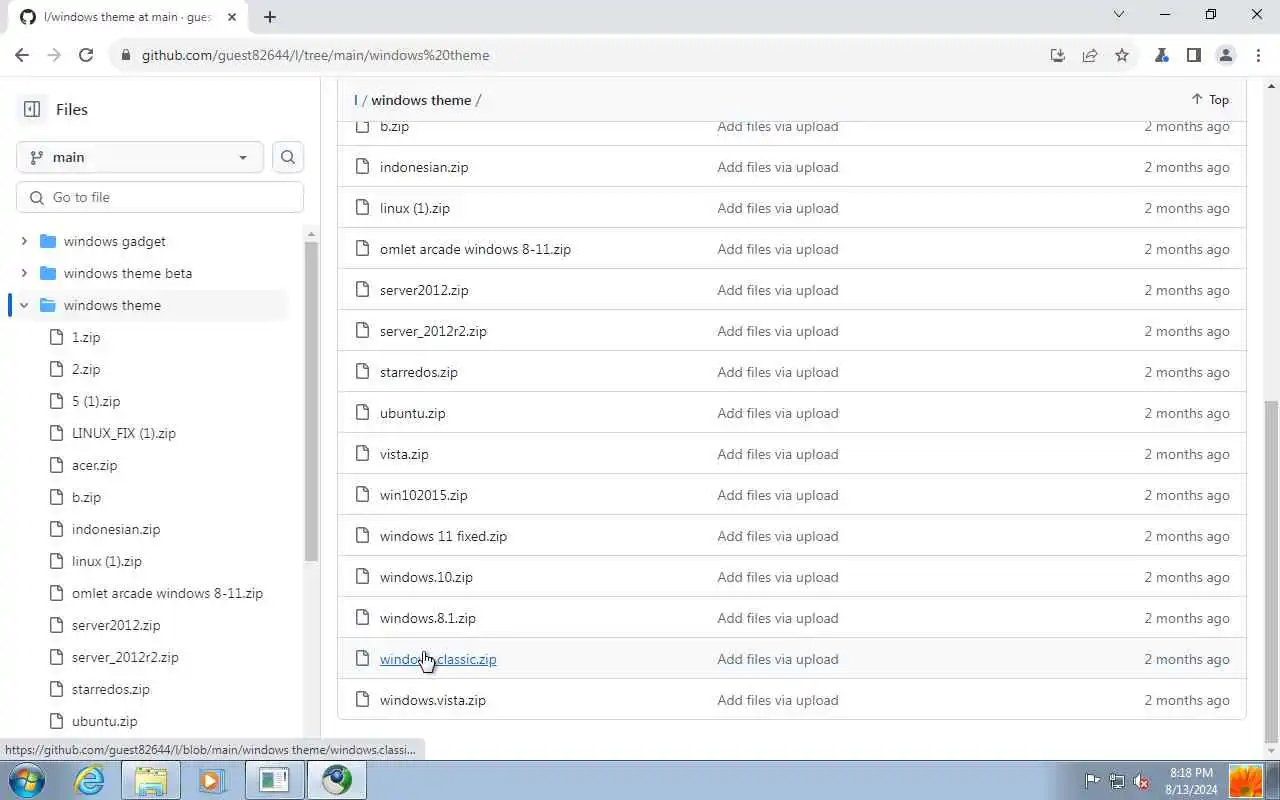Open the main branch dropdown
The image size is (1280, 800).
[x=140, y=157]
